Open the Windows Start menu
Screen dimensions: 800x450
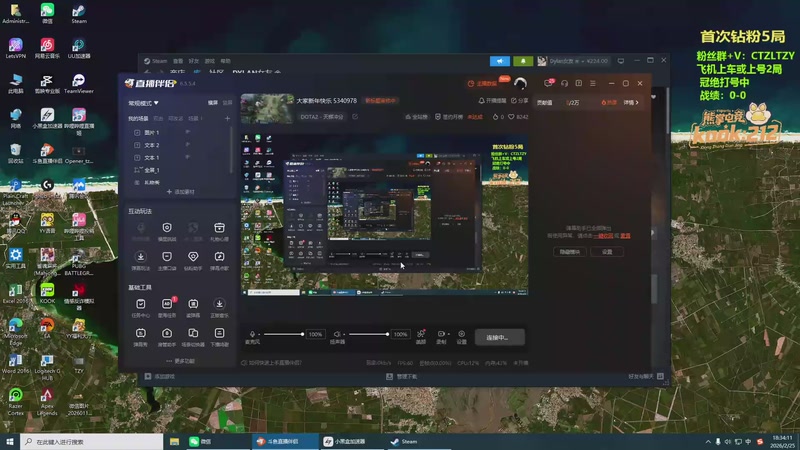click(x=10, y=442)
